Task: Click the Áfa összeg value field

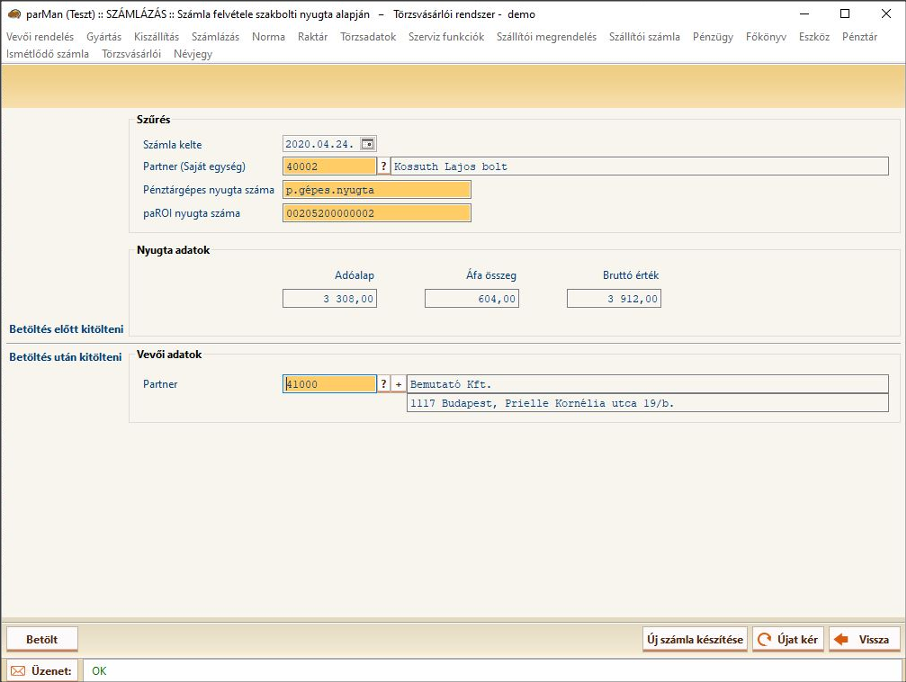Action: [471, 298]
